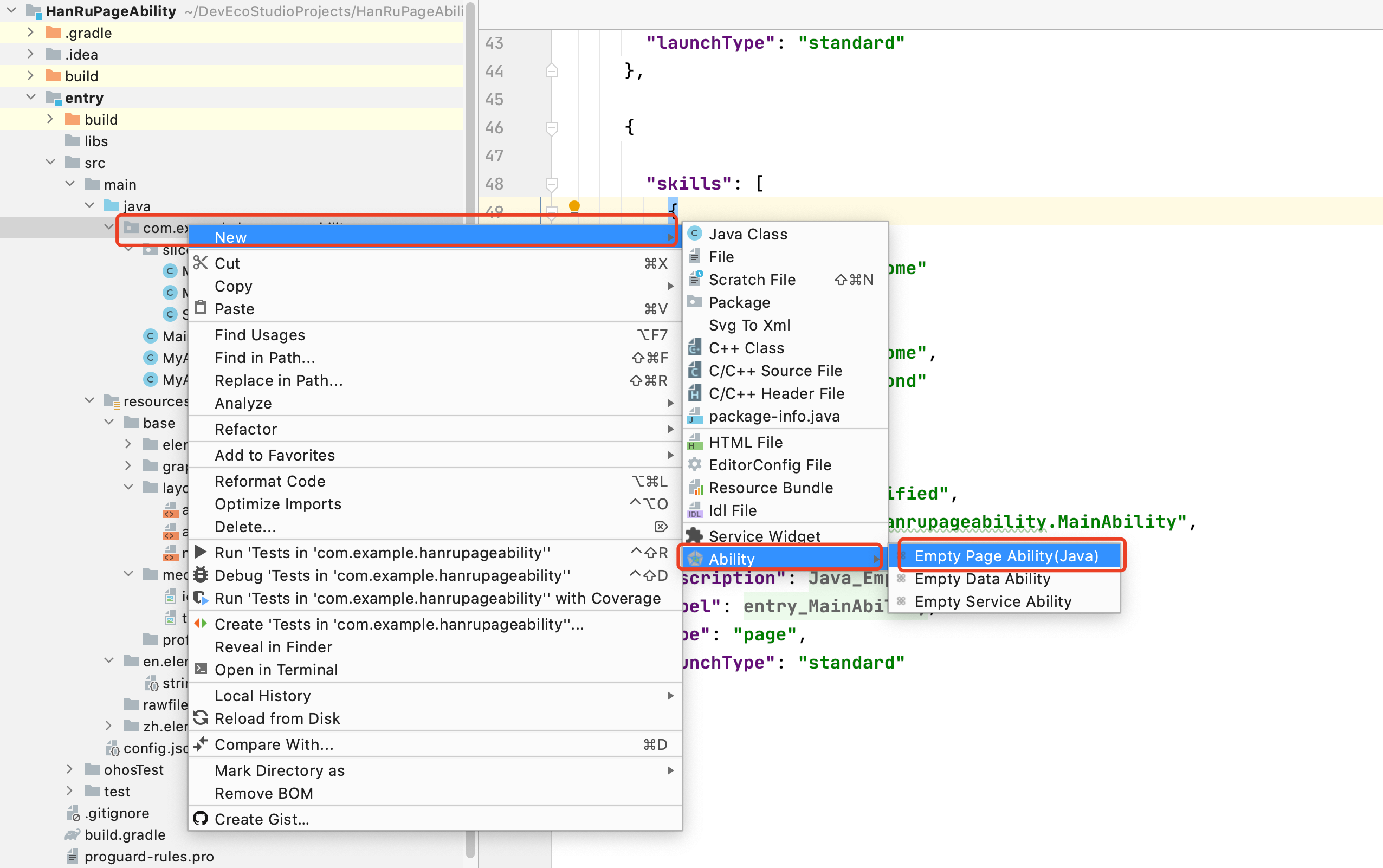The image size is (1383, 868).
Task: Click the C/C++ Source File icon
Action: coord(695,370)
